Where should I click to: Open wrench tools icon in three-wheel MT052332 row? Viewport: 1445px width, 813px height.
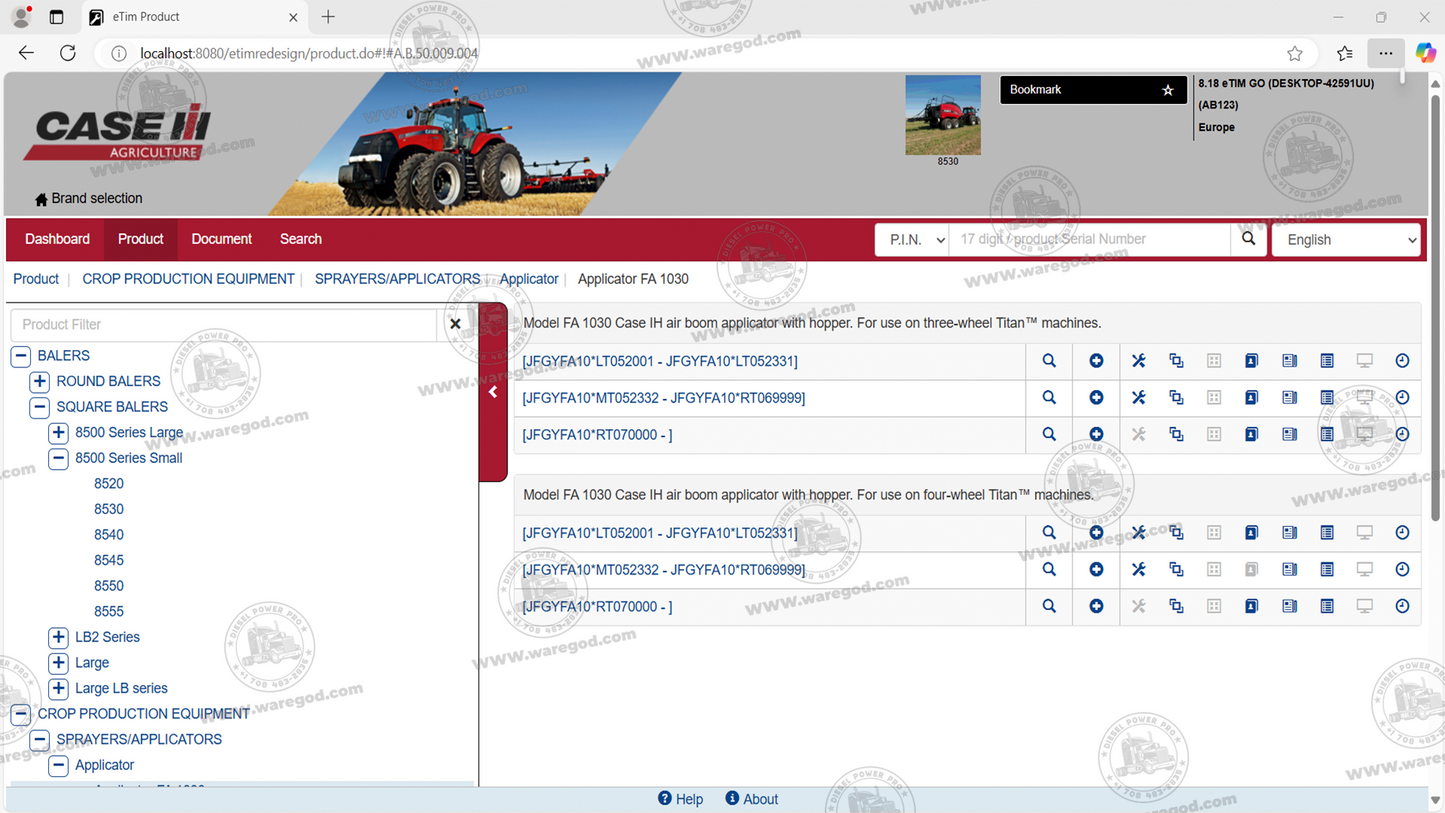pos(1138,398)
